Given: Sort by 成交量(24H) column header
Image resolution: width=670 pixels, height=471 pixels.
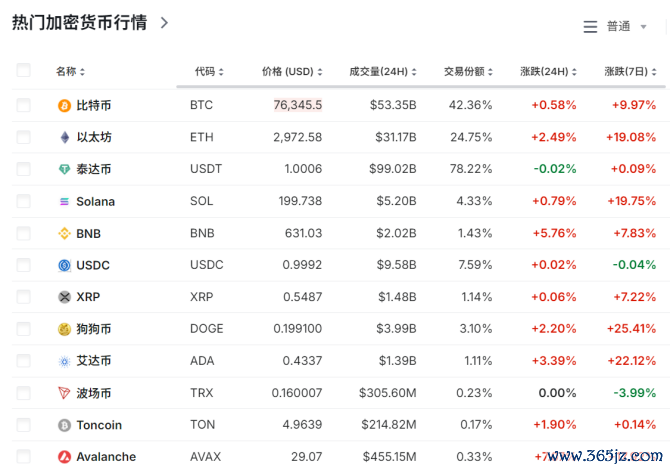Looking at the screenshot, I should [x=382, y=72].
